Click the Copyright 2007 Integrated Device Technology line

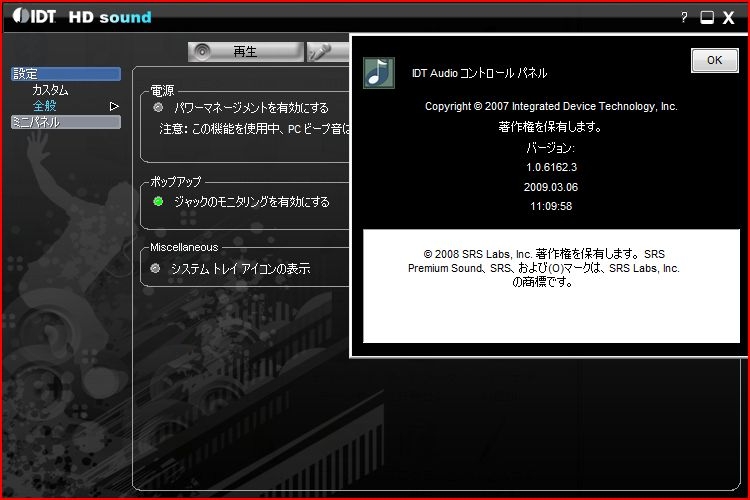pyautogui.click(x=551, y=106)
